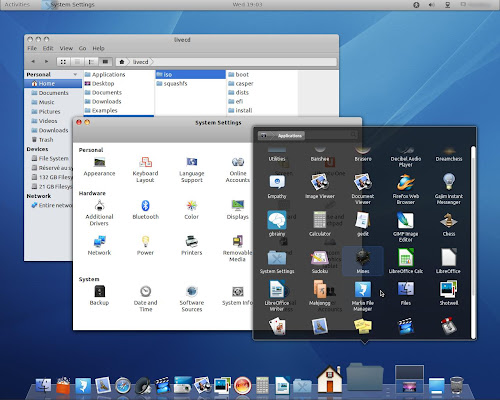Open Backup settings
Screen dimensions: 500x400
(x=99, y=295)
